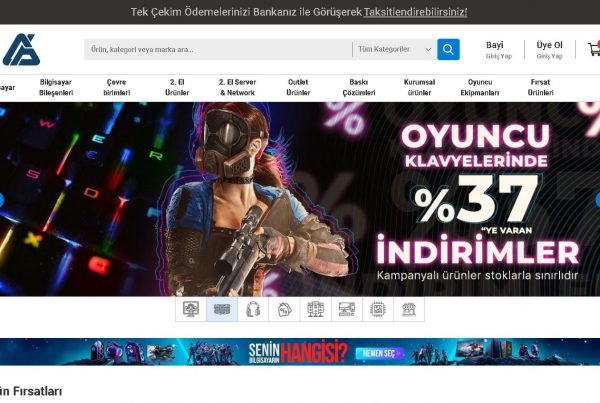
Task: Select the desktop computer slide icon
Action: click(347, 309)
